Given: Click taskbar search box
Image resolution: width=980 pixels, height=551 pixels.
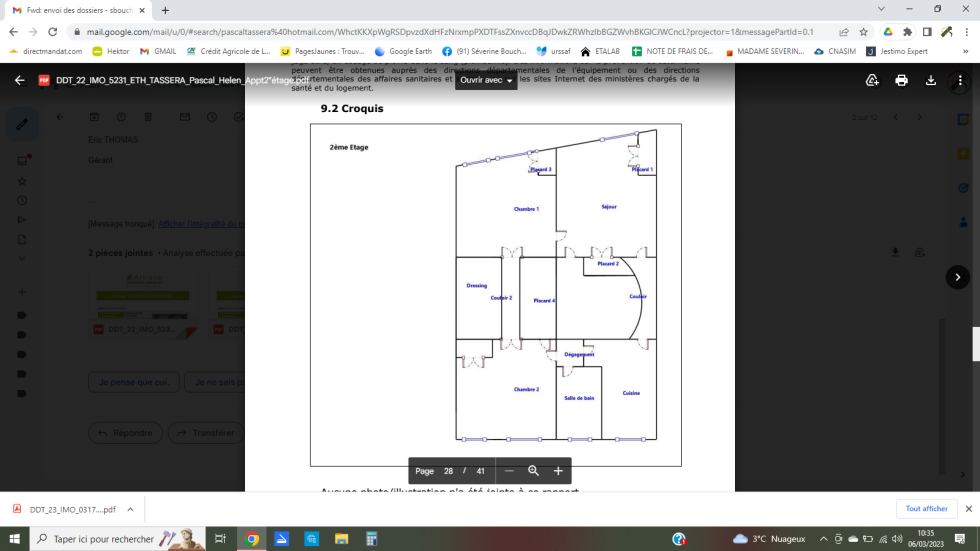Looking at the screenshot, I should [118, 539].
